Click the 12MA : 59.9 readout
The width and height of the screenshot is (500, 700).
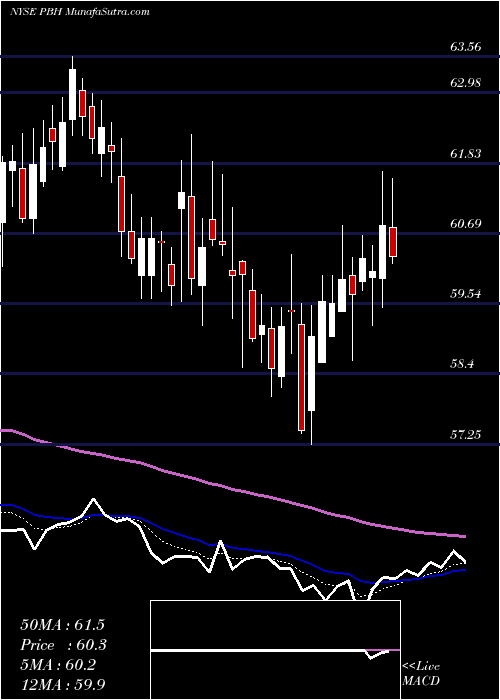tap(62, 685)
